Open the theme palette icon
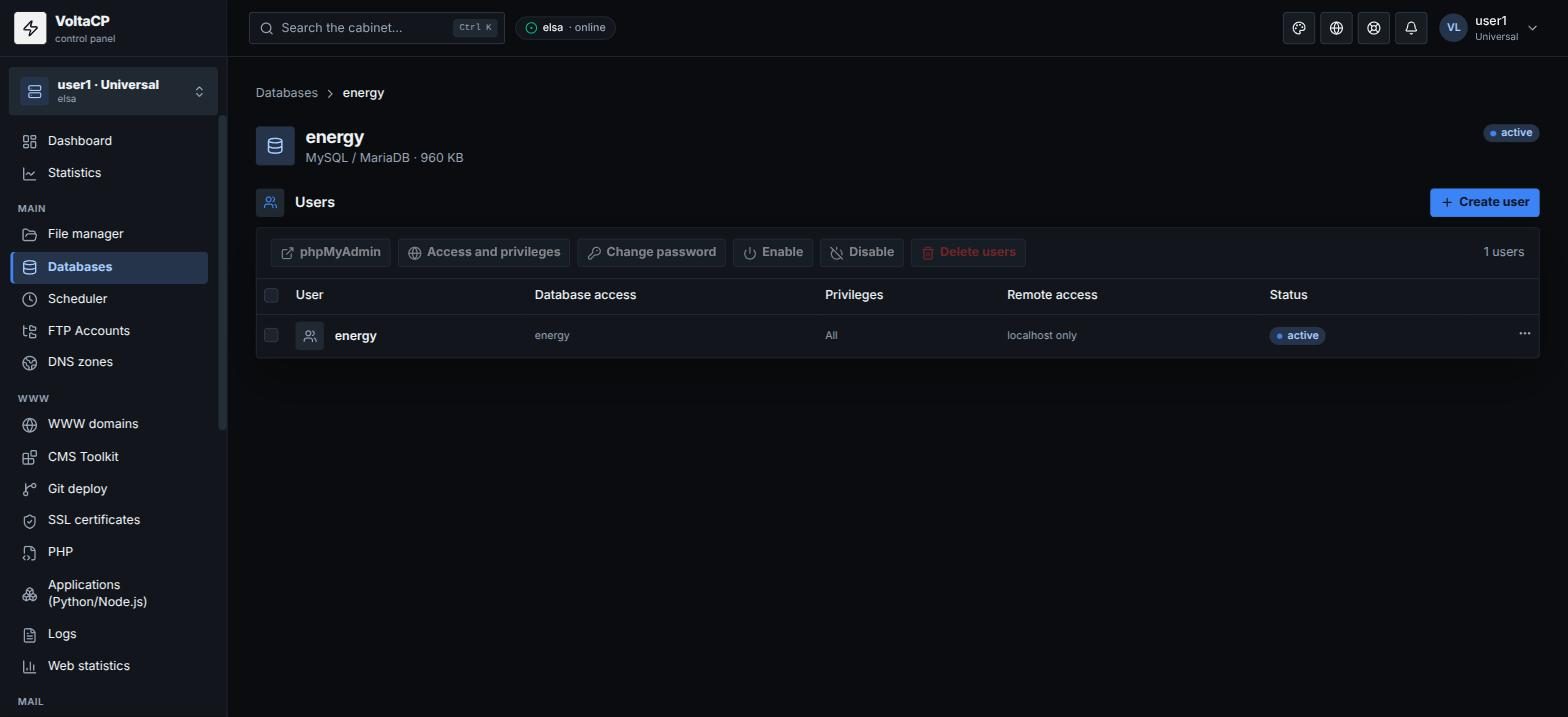Image resolution: width=1568 pixels, height=717 pixels. pos(1299,28)
